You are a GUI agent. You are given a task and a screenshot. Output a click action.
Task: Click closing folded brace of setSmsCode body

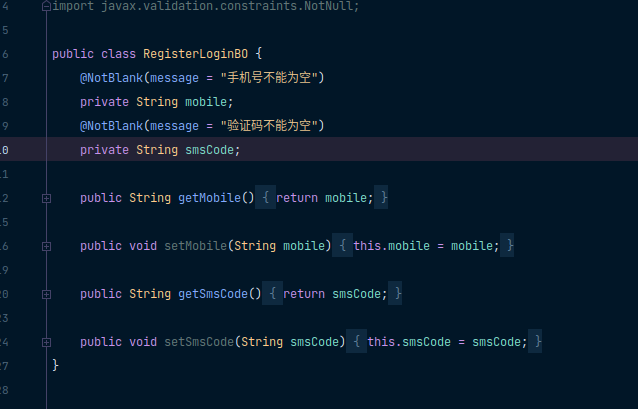[x=538, y=342]
